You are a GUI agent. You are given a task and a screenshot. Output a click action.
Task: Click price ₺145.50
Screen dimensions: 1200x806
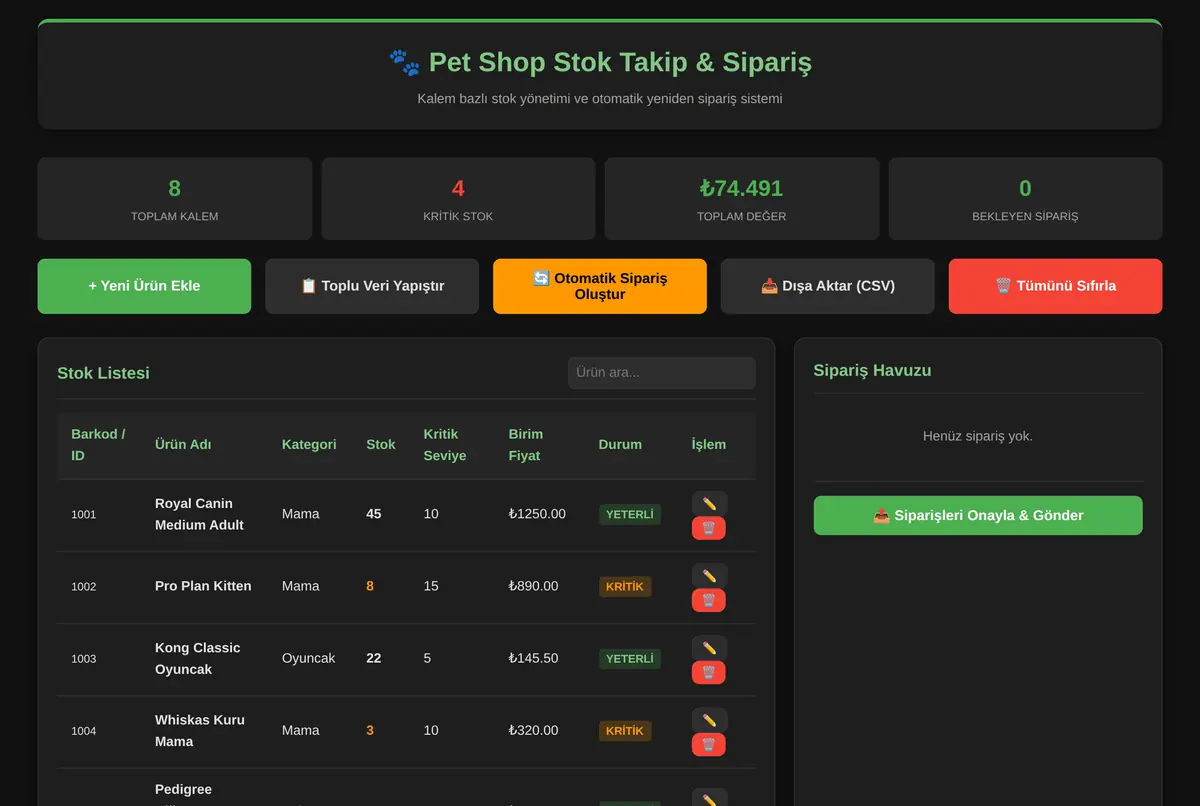[x=533, y=658]
